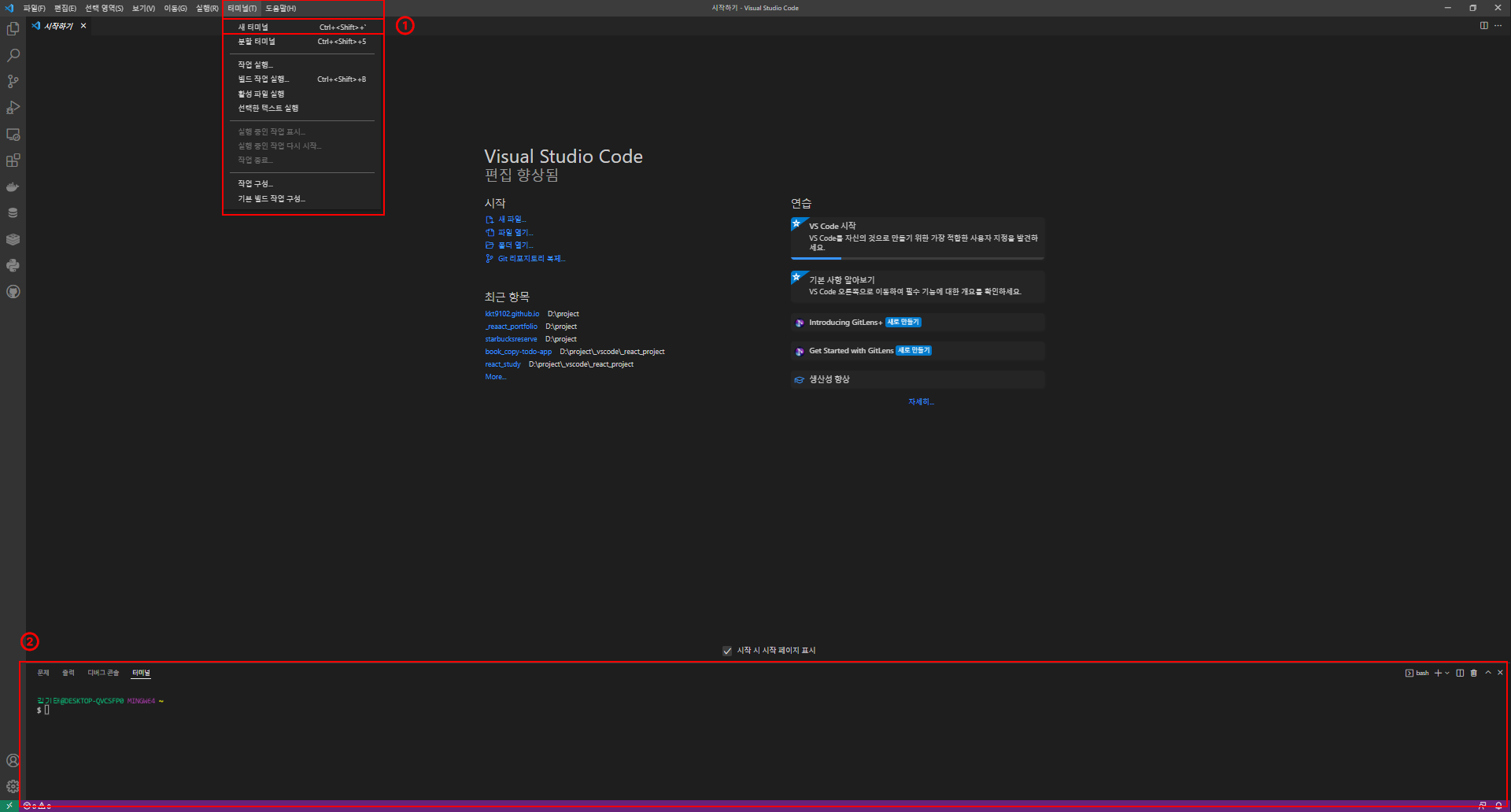Select the 터미널 panel tab
Viewport: 1511px width, 812px height.
[141, 673]
